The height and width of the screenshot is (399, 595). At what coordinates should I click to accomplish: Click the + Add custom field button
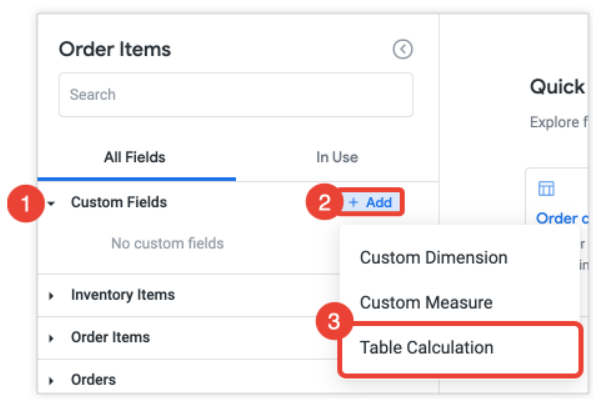point(370,202)
